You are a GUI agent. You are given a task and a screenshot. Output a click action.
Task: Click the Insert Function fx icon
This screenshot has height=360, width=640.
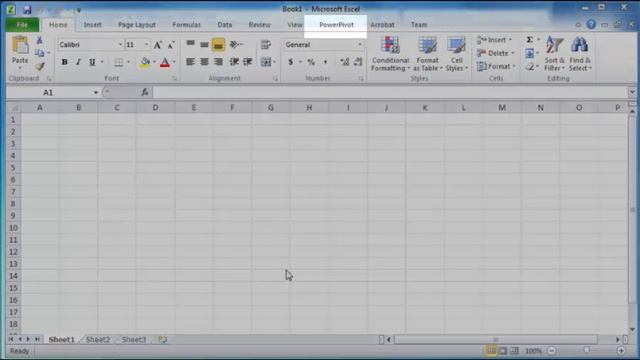pos(144,93)
